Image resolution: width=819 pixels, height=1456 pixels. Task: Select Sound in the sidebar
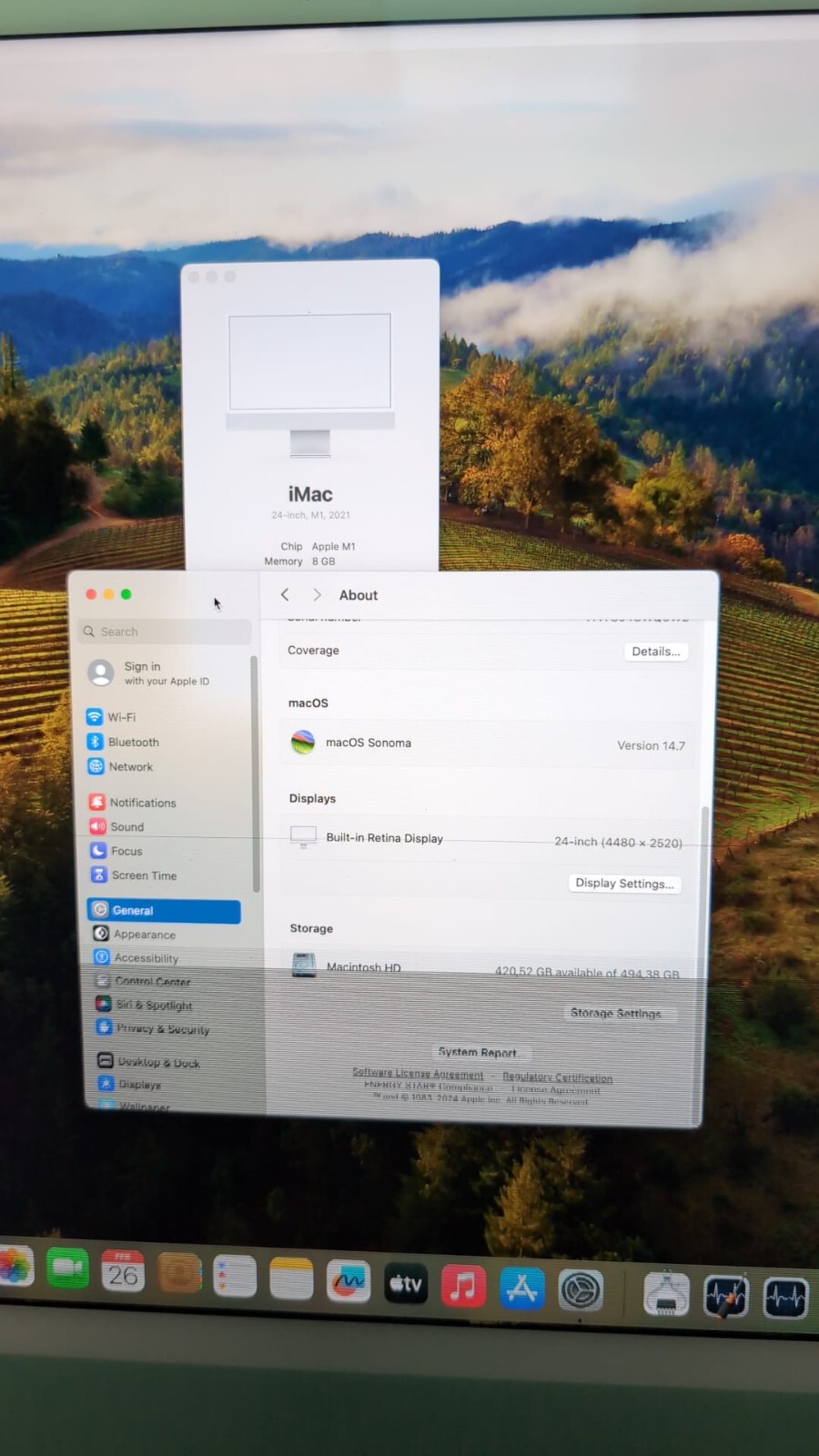pos(116,826)
